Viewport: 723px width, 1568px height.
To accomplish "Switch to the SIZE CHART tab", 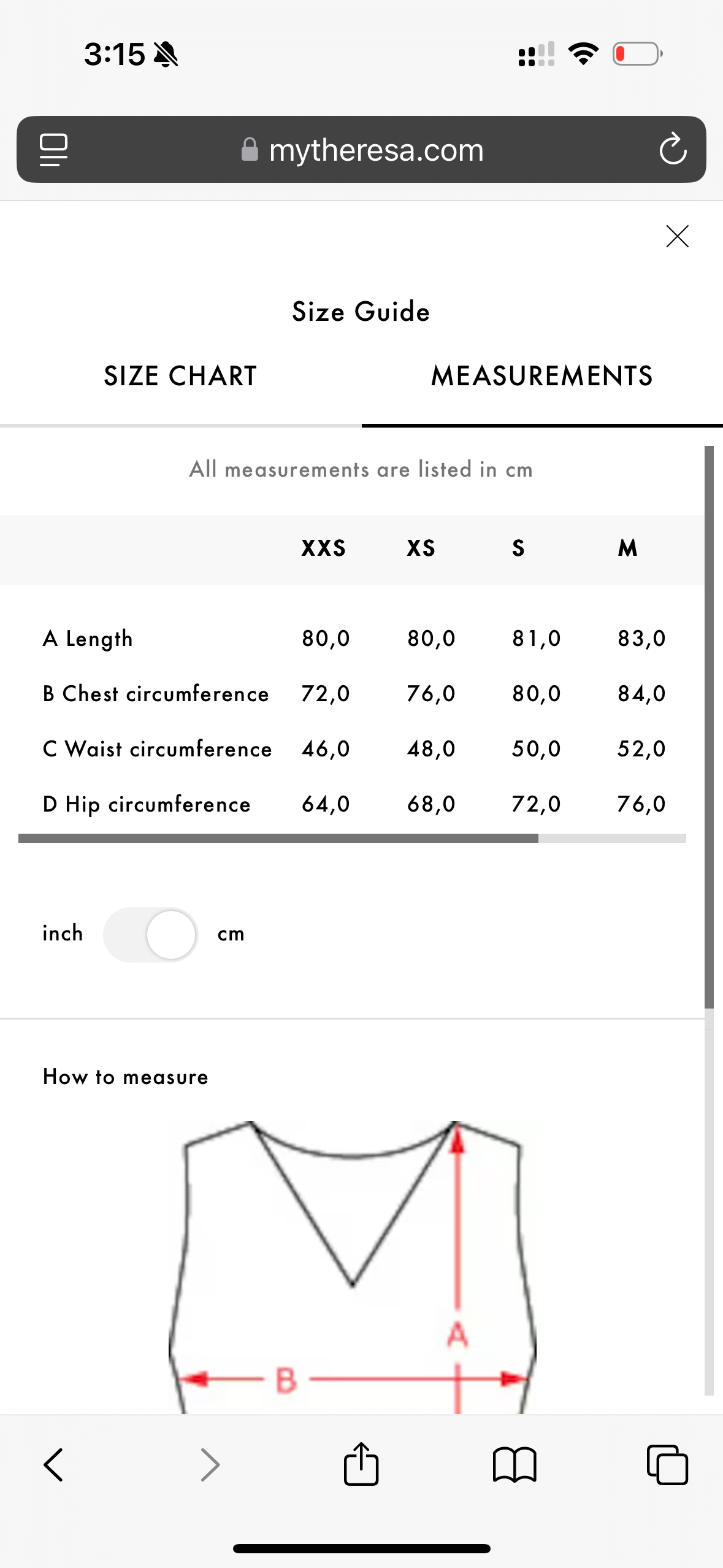I will tap(180, 376).
